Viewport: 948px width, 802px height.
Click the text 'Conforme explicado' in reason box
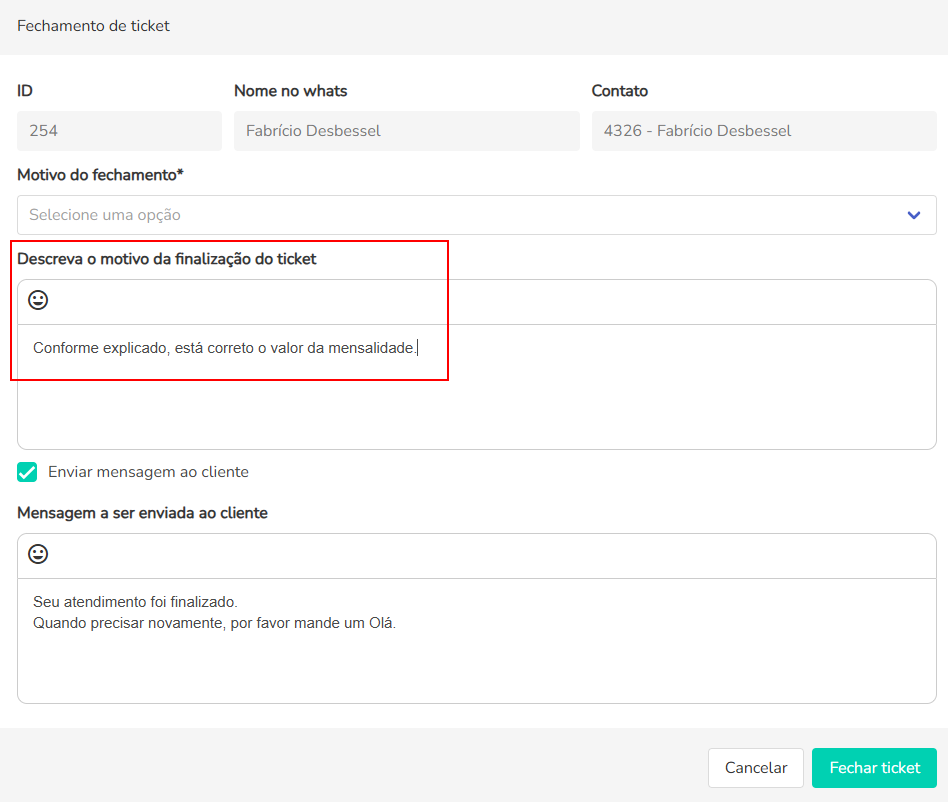coord(100,348)
